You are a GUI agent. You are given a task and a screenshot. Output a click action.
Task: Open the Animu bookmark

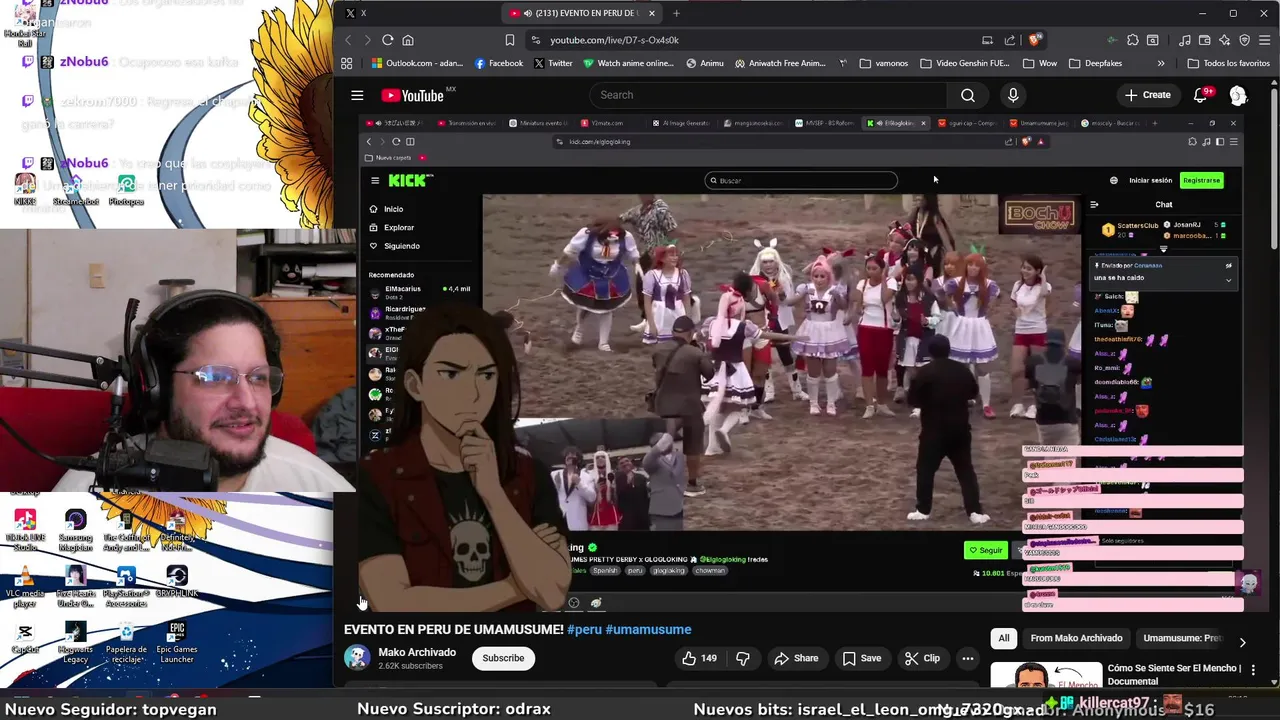[705, 63]
